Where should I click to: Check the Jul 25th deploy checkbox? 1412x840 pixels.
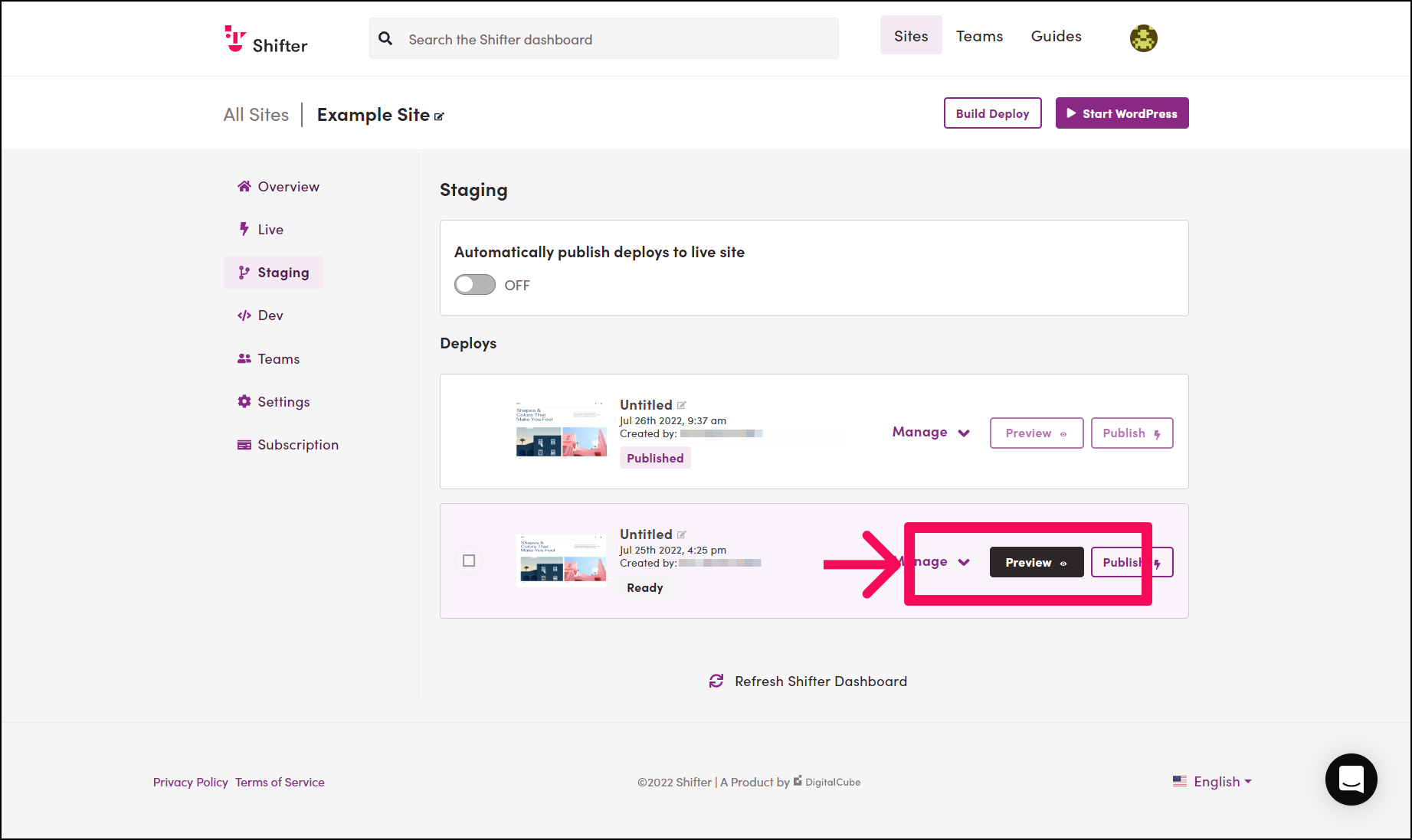click(x=469, y=561)
